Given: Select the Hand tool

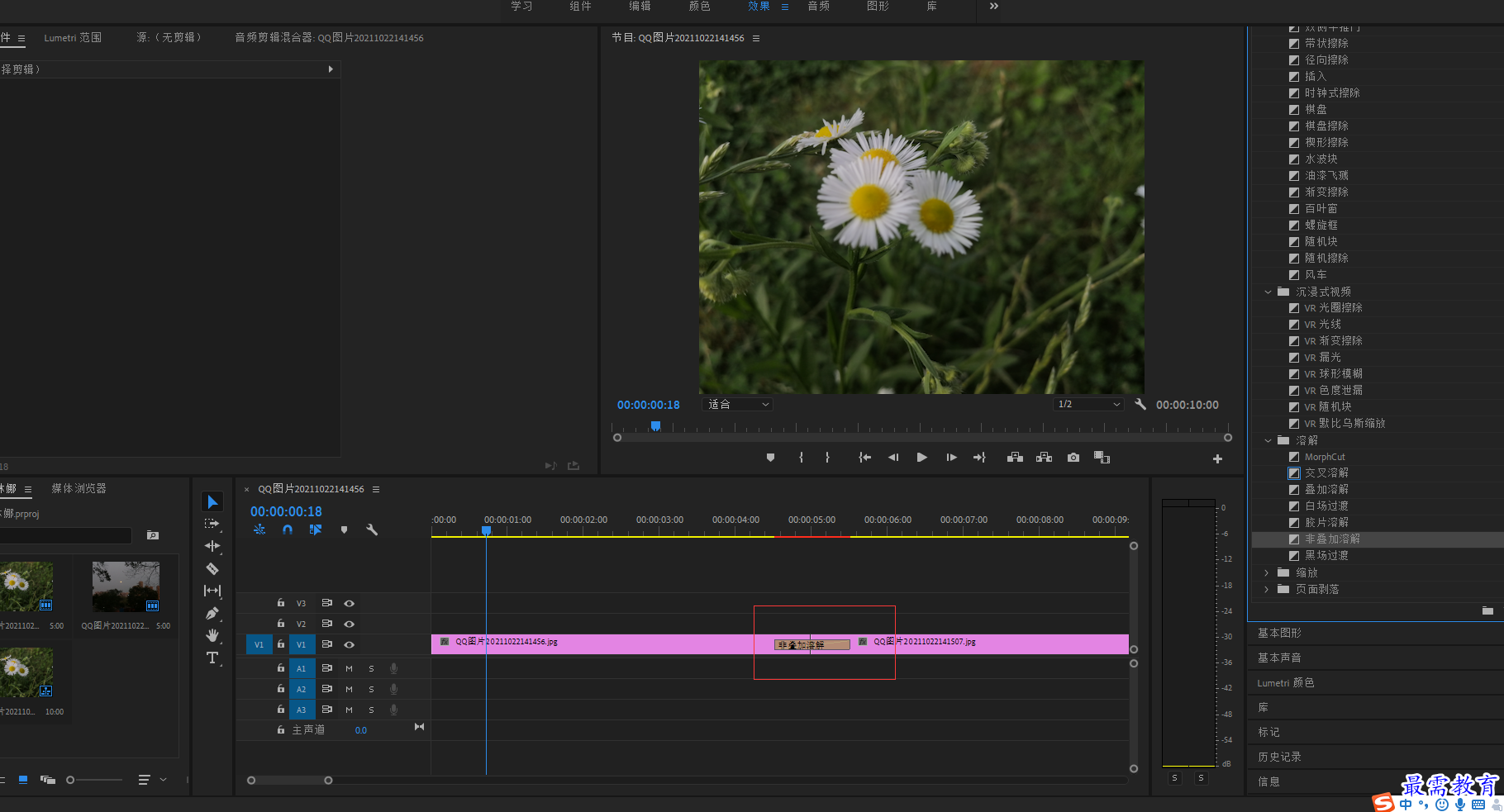Looking at the screenshot, I should [x=212, y=635].
